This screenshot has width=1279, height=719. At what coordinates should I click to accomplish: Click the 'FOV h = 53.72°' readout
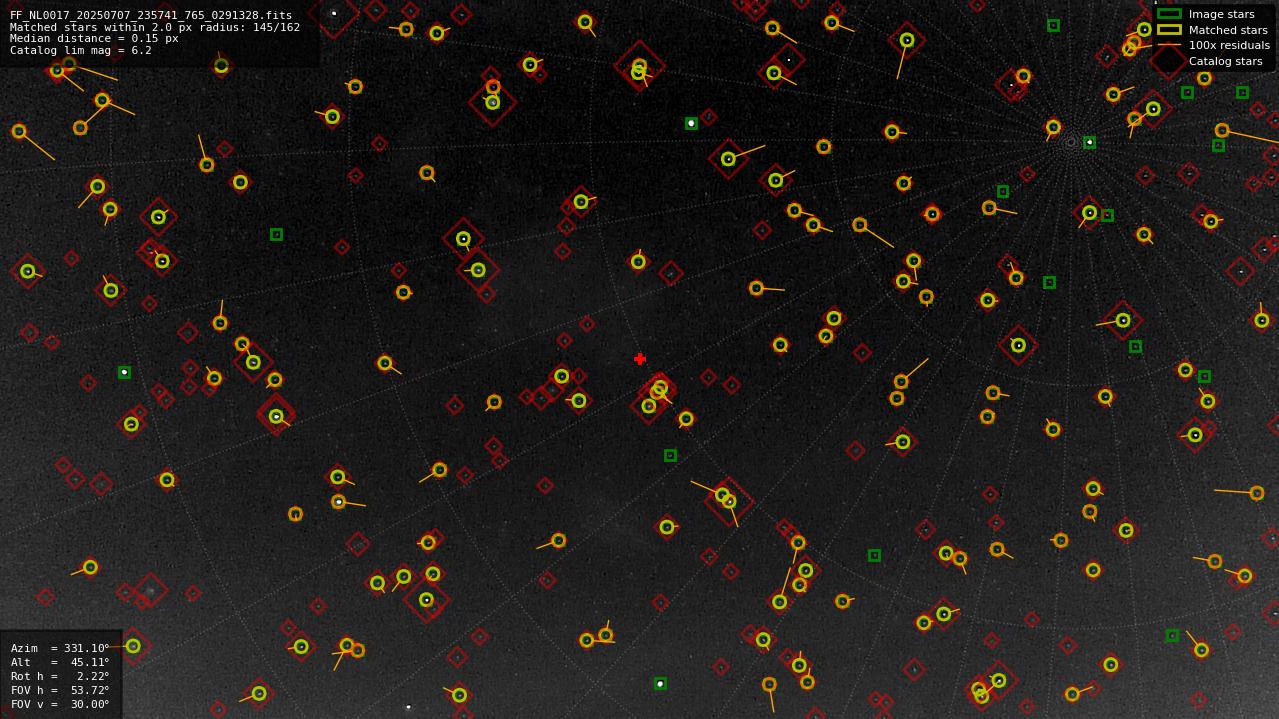click(x=60, y=690)
